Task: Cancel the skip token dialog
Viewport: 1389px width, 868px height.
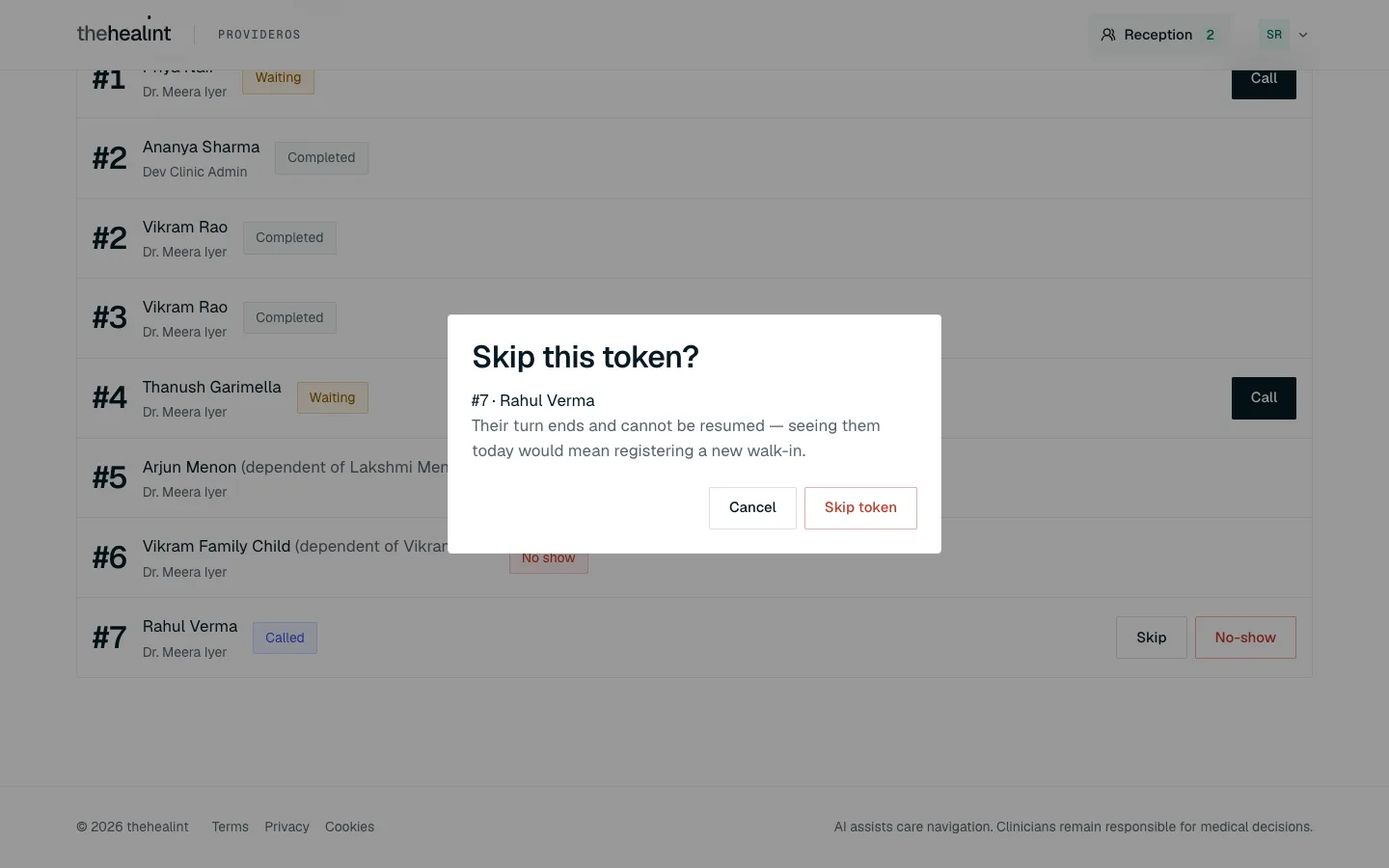Action: coord(752,507)
